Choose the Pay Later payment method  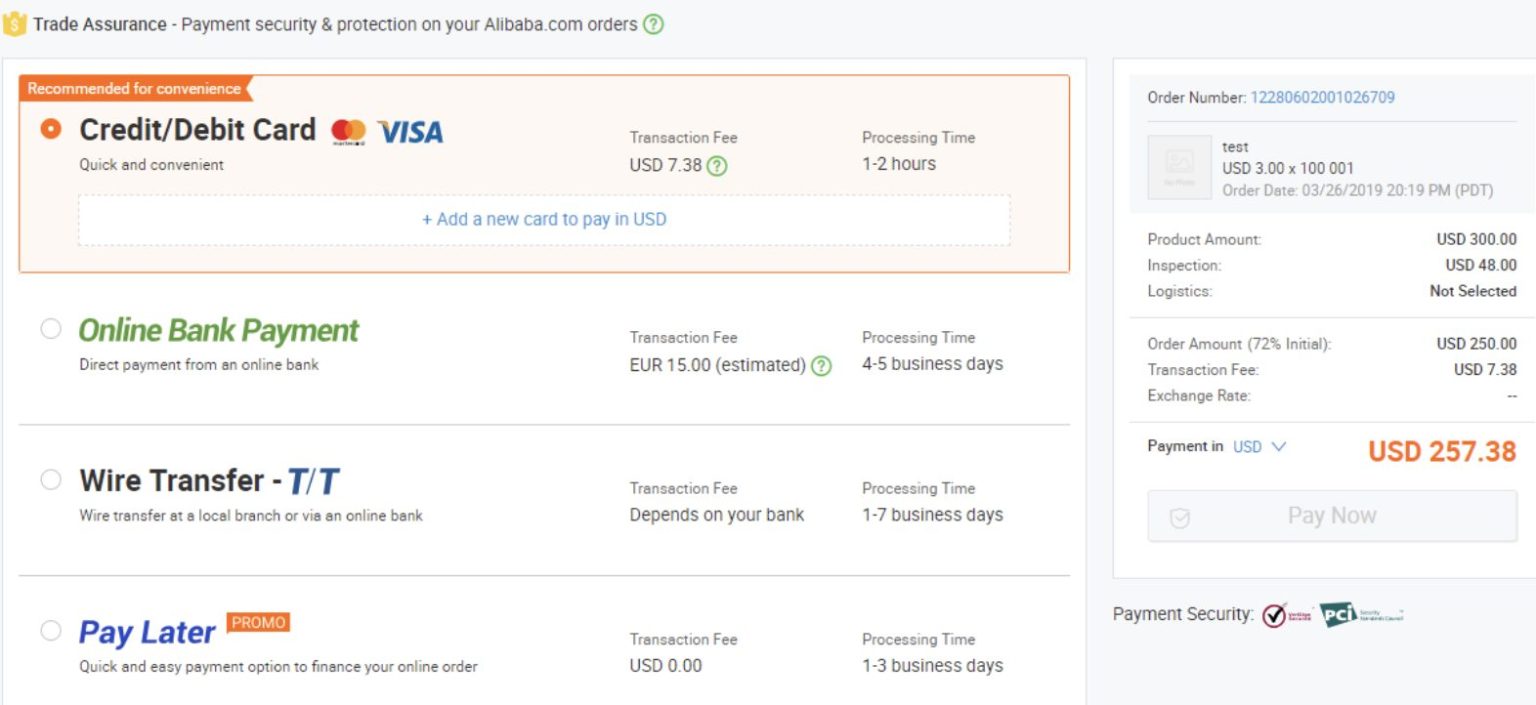[50, 630]
